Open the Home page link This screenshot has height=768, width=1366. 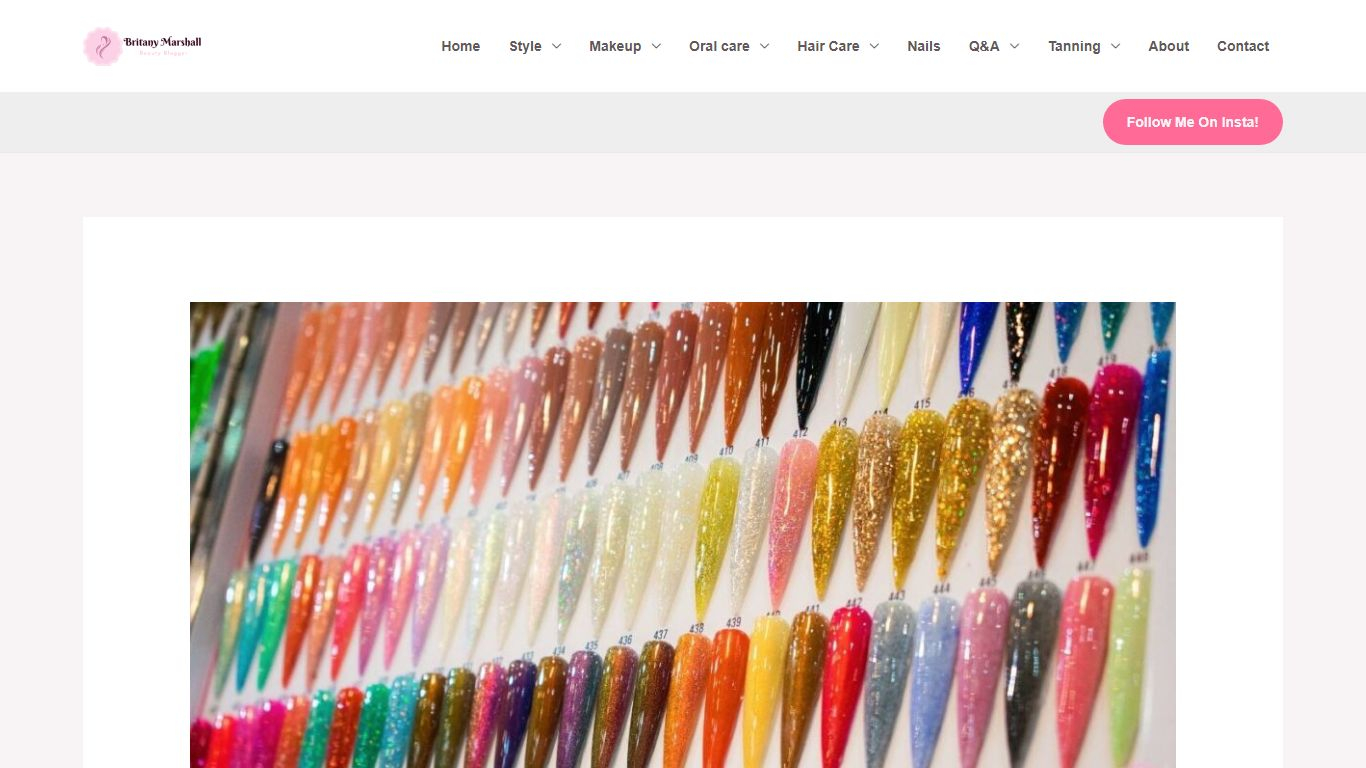pos(461,46)
